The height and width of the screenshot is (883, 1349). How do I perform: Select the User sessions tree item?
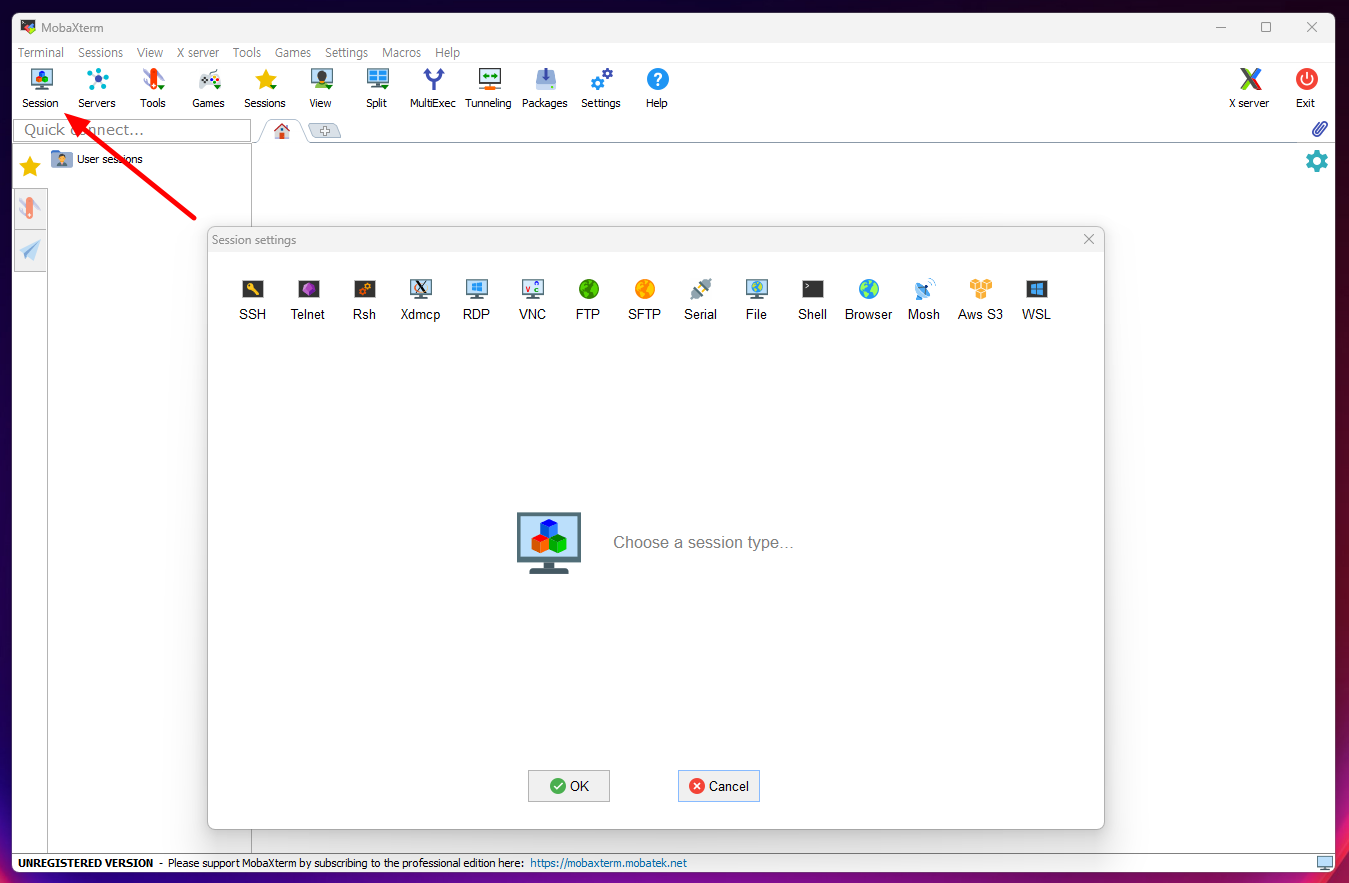(97, 159)
